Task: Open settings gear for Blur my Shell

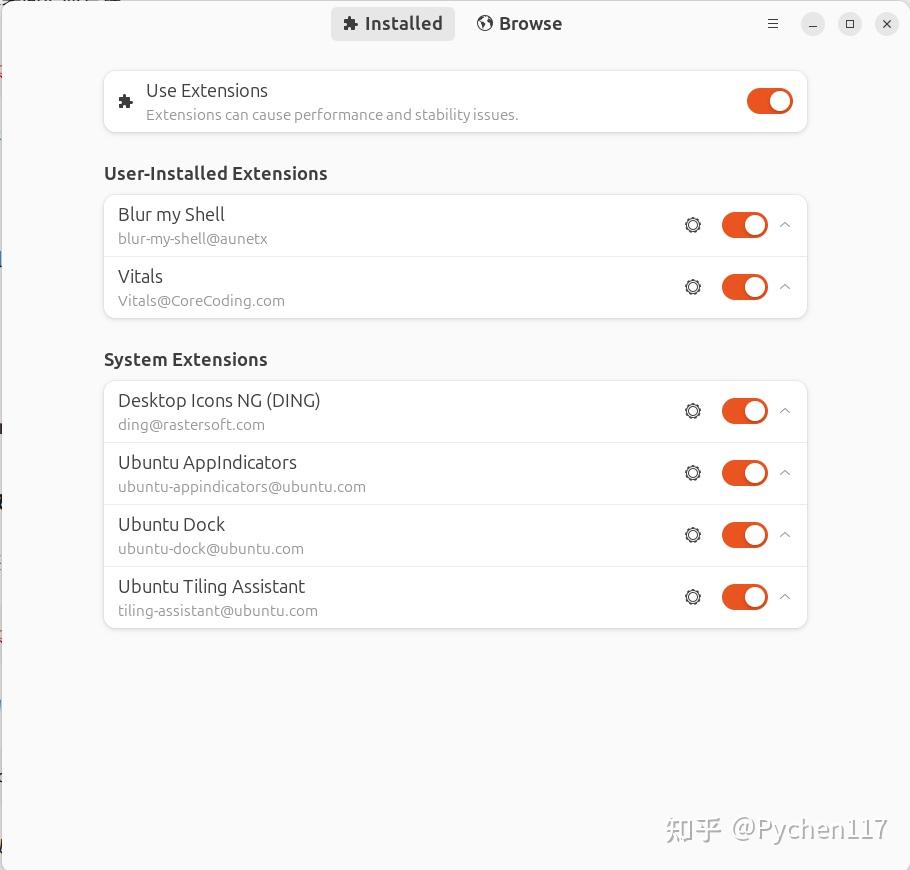Action: point(693,225)
